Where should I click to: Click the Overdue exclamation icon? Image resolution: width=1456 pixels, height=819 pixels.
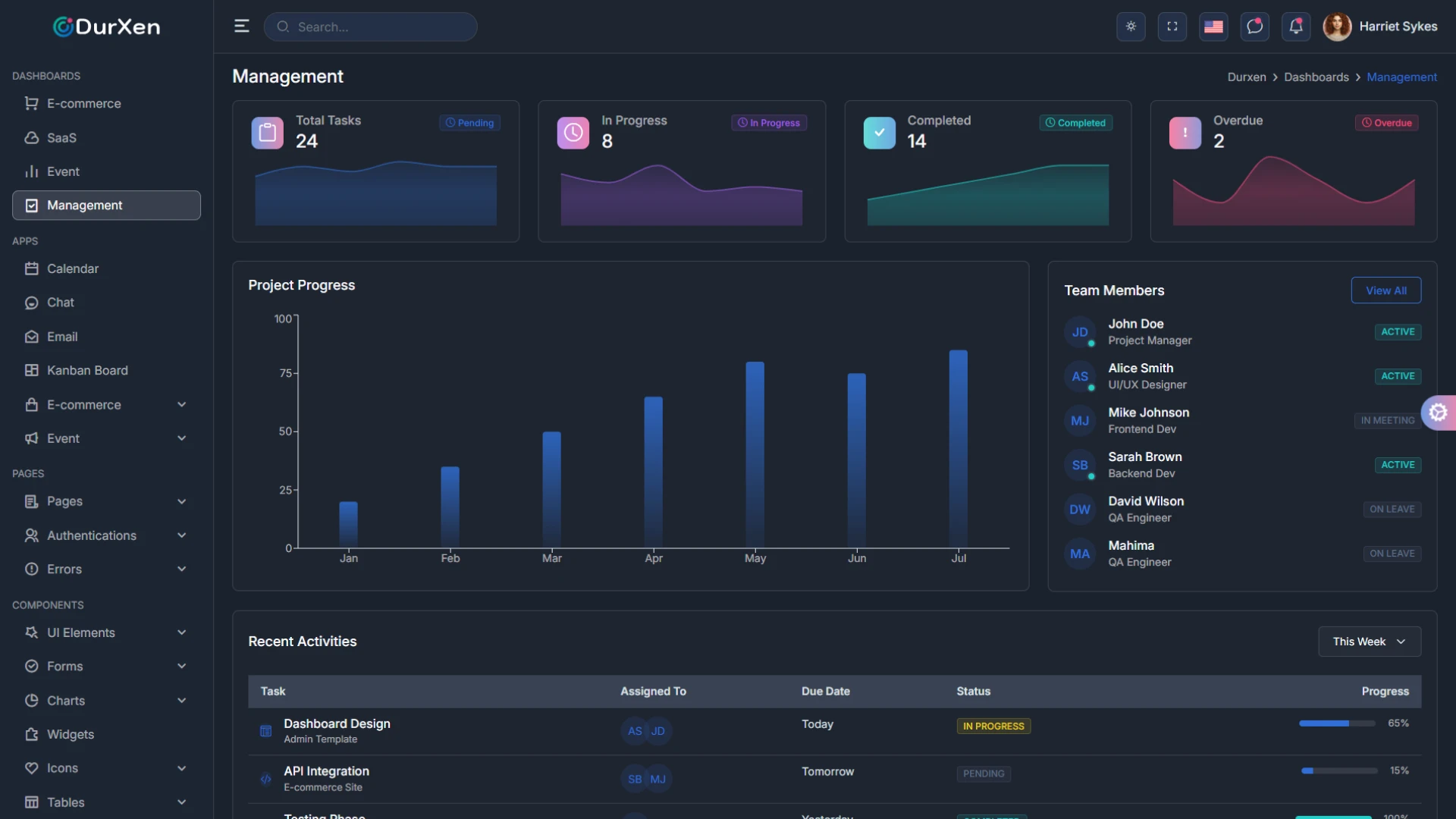[1185, 133]
